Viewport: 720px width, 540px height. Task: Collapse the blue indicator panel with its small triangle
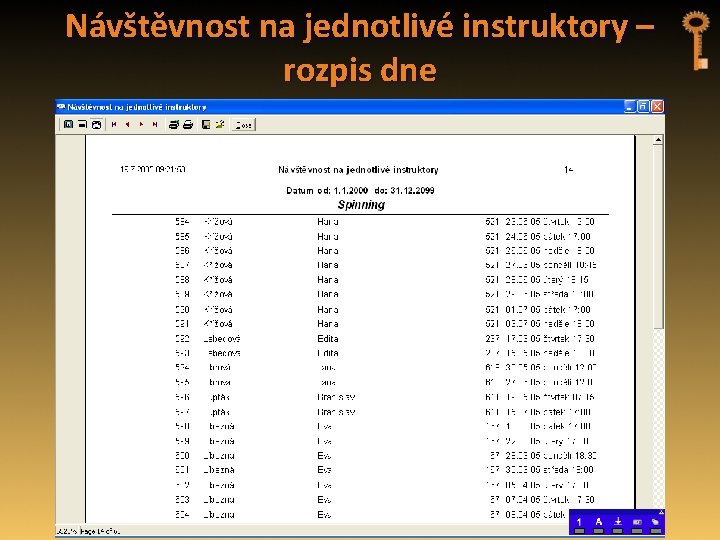[661, 512]
